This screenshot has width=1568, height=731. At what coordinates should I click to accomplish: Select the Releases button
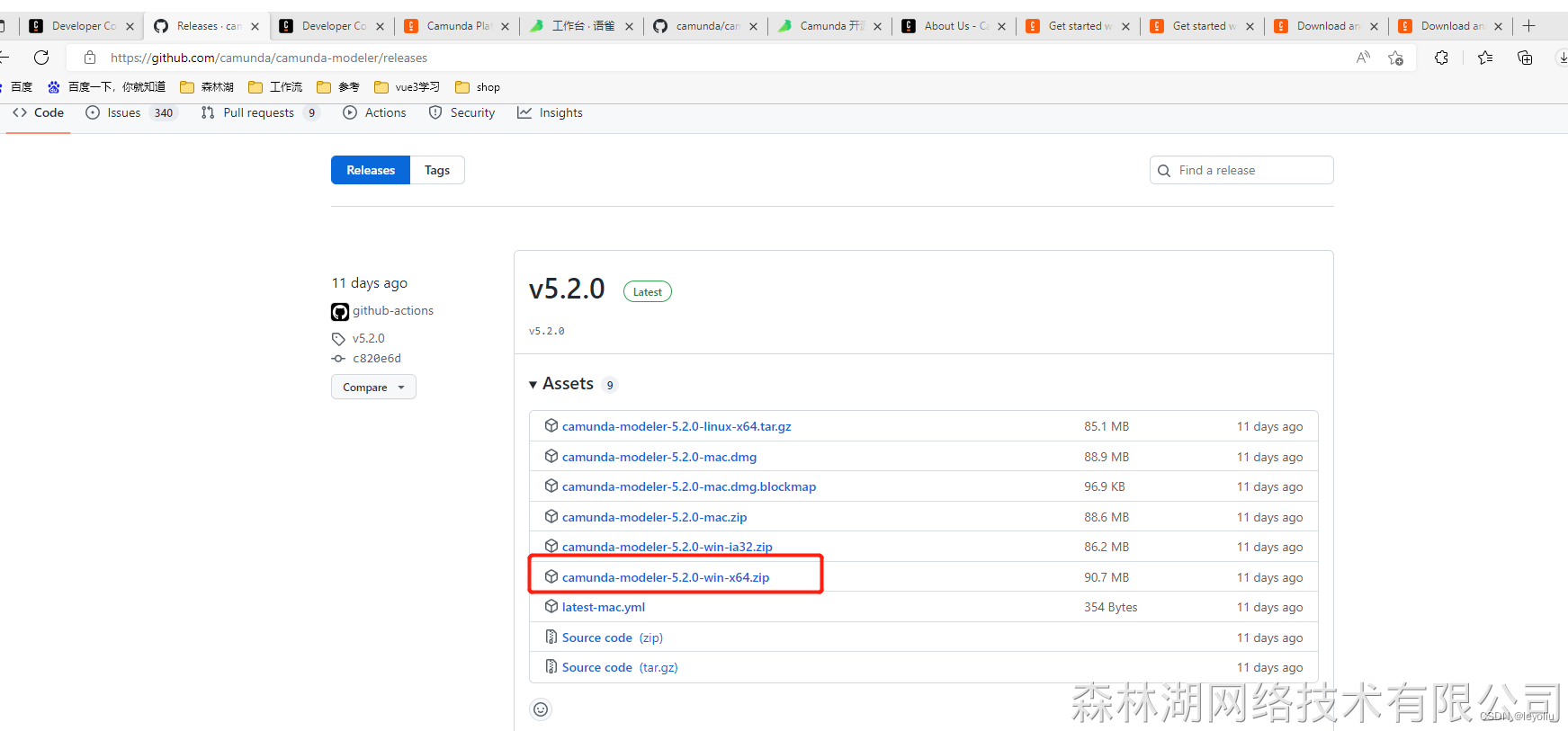(x=371, y=170)
